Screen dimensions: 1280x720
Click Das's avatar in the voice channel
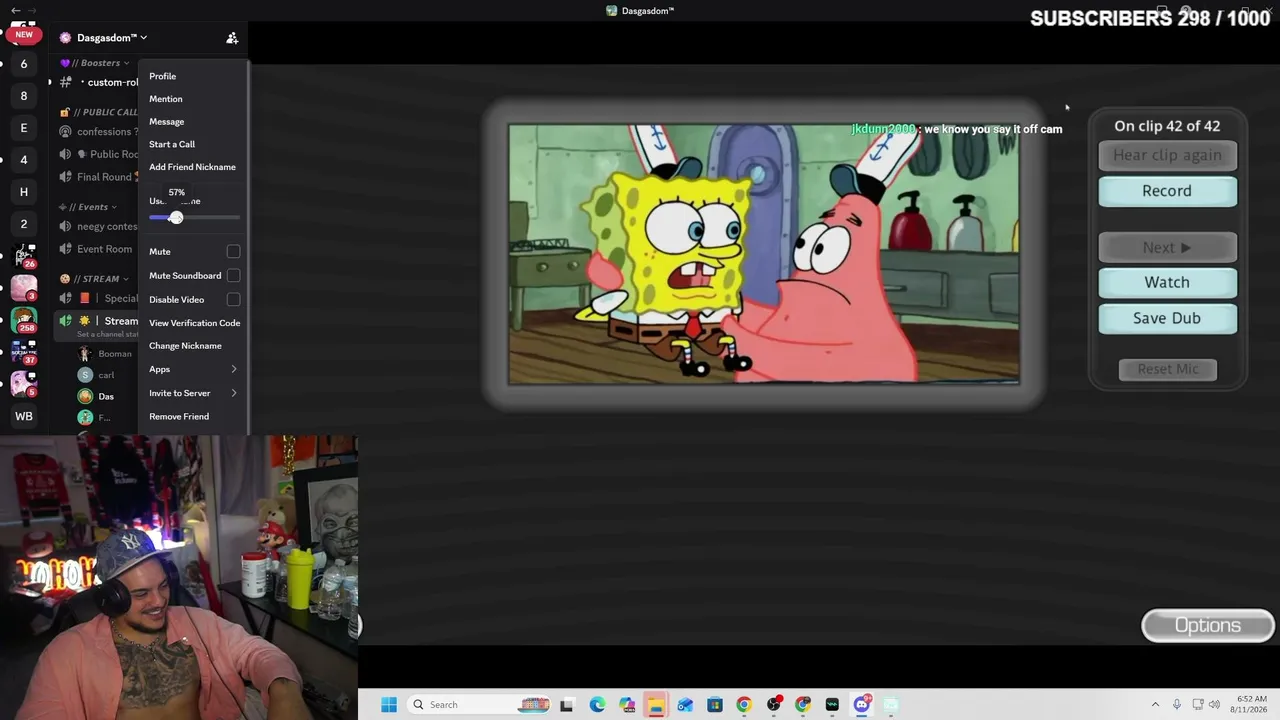[x=85, y=396]
